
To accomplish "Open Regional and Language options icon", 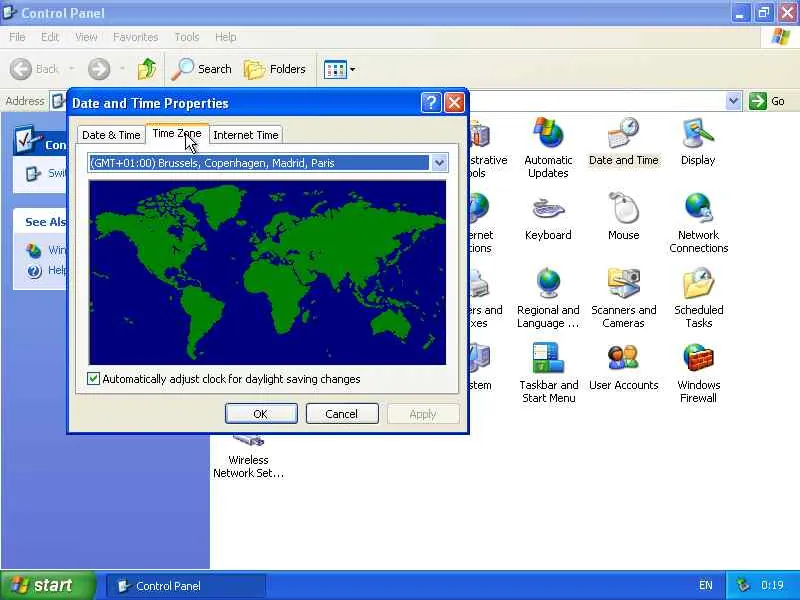I will click(548, 298).
